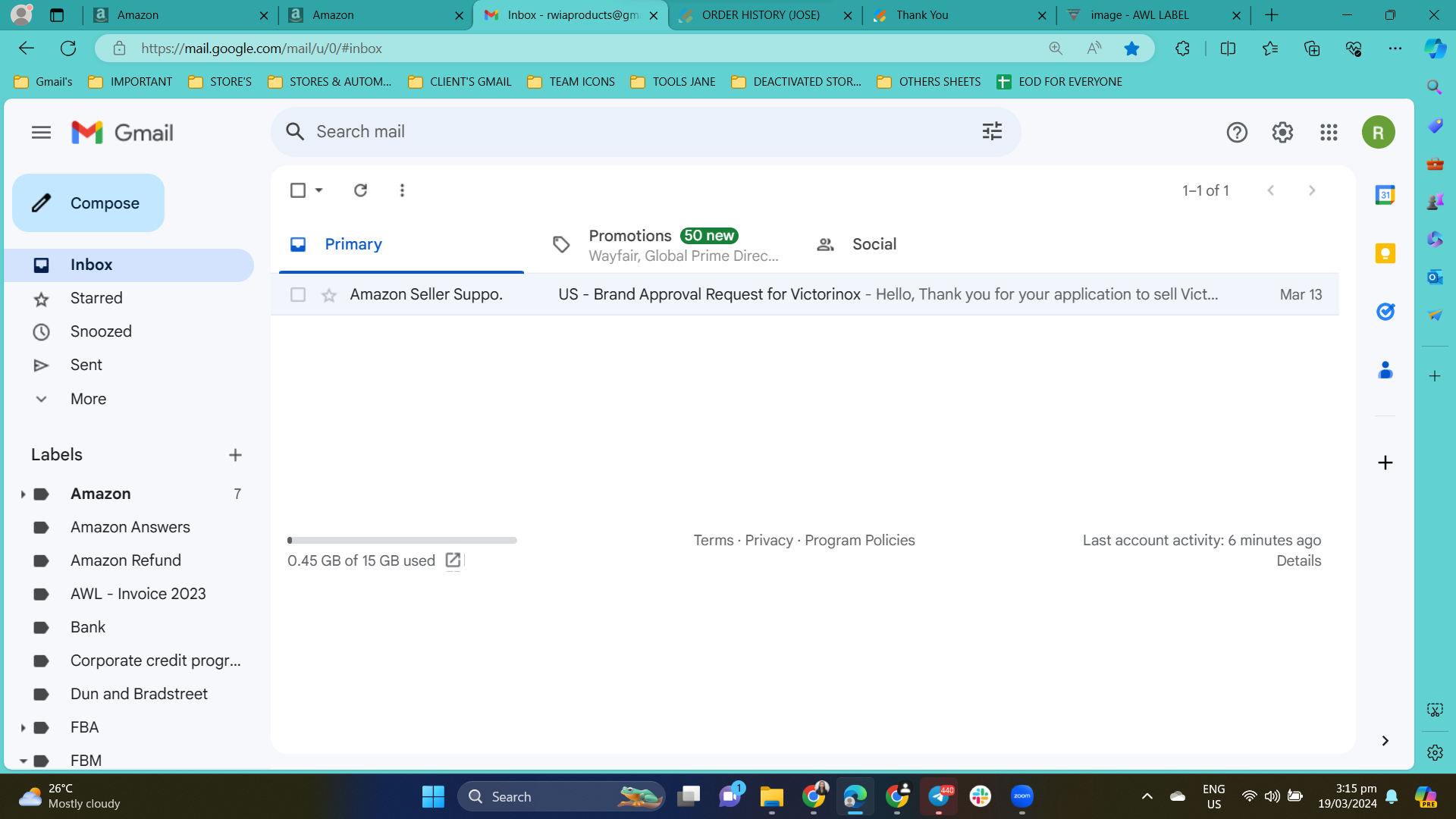Viewport: 1456px width, 819px height.
Task: Favorite this page with star icon
Action: 1131,49
